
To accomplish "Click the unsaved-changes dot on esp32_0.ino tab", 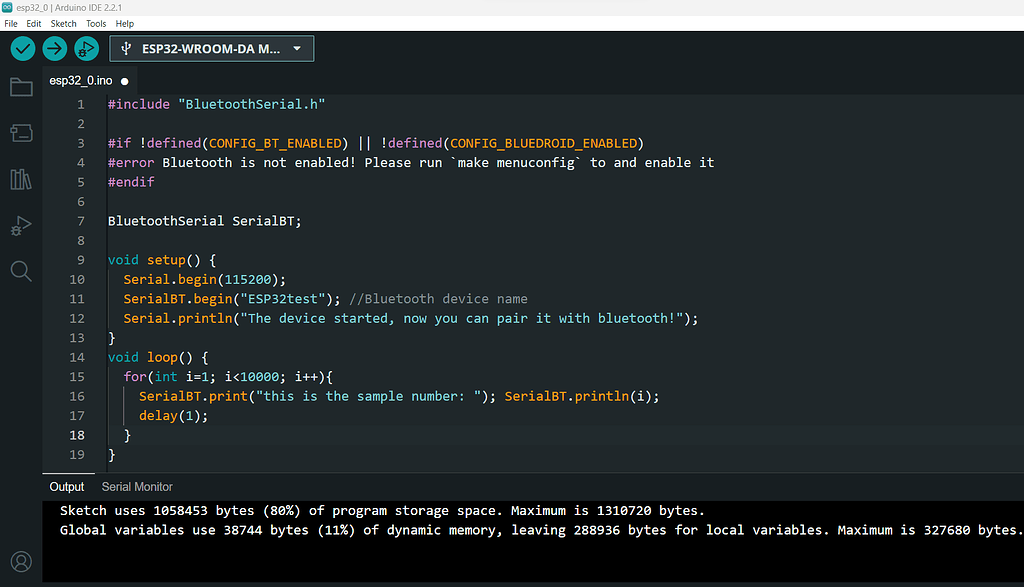I will 125,81.
